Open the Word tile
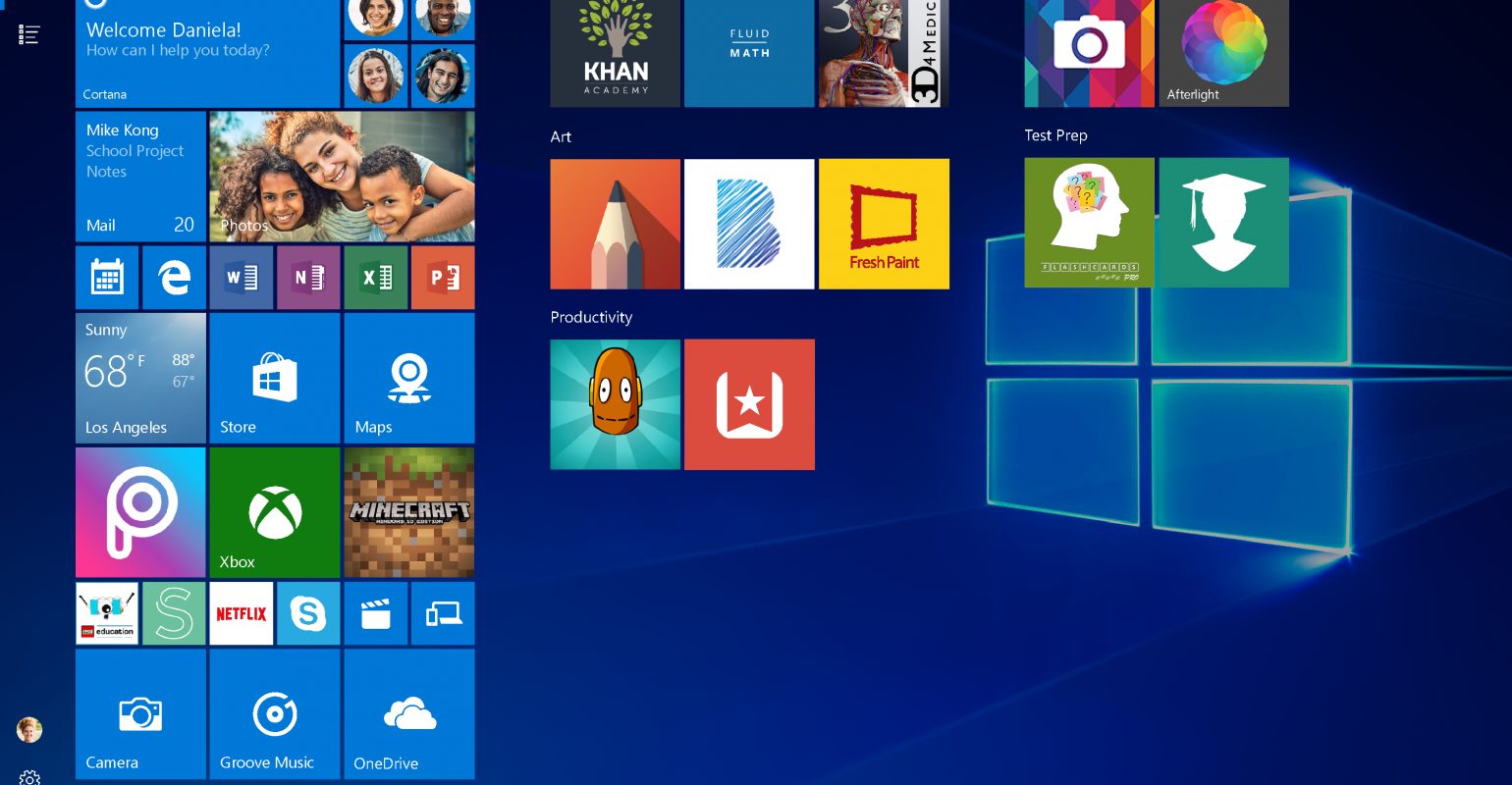Image resolution: width=1512 pixels, height=785 pixels. 242,278
